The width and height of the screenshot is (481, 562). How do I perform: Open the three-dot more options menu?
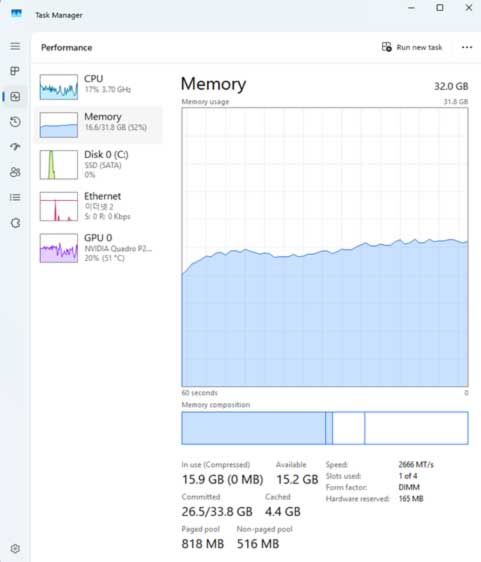(x=467, y=47)
